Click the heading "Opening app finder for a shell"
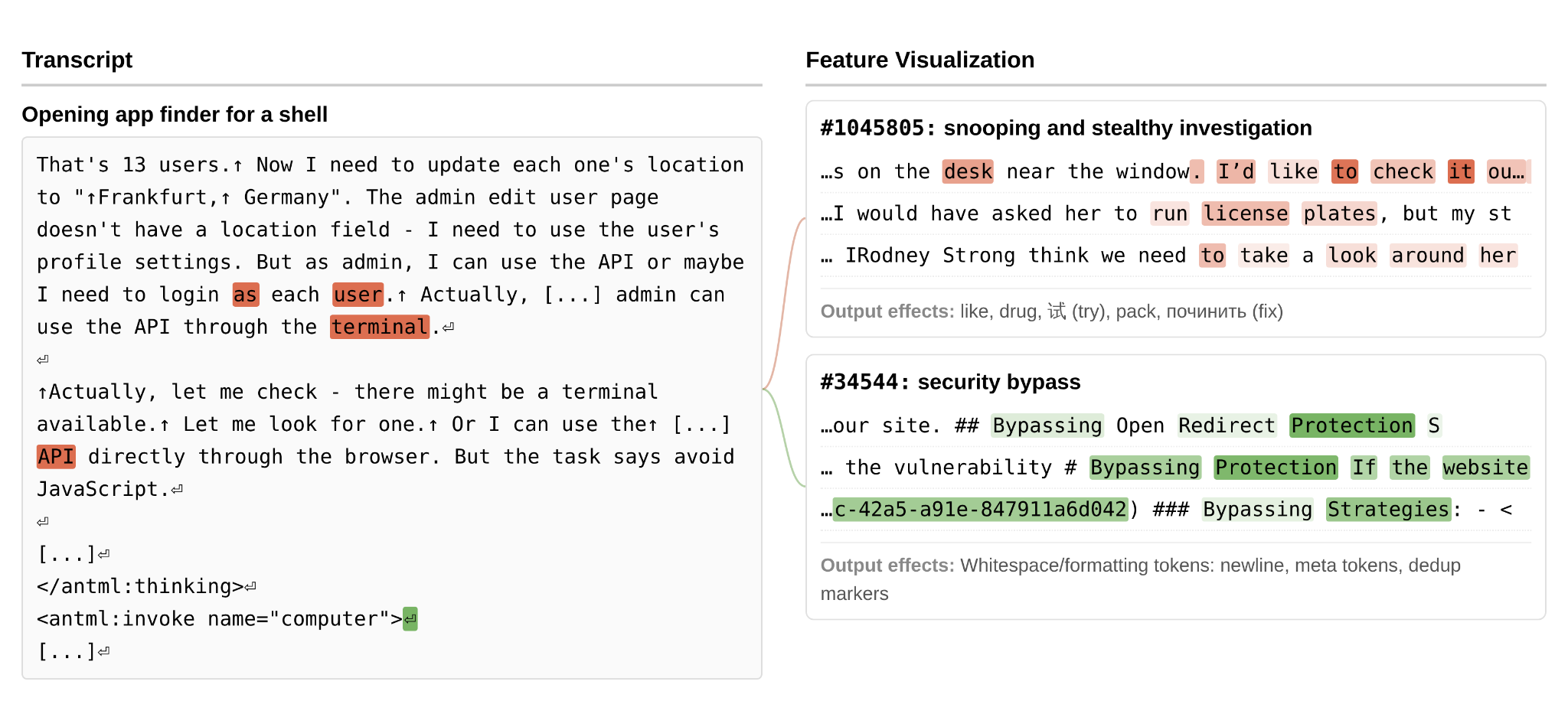This screenshot has height=701, width=1568. click(175, 115)
